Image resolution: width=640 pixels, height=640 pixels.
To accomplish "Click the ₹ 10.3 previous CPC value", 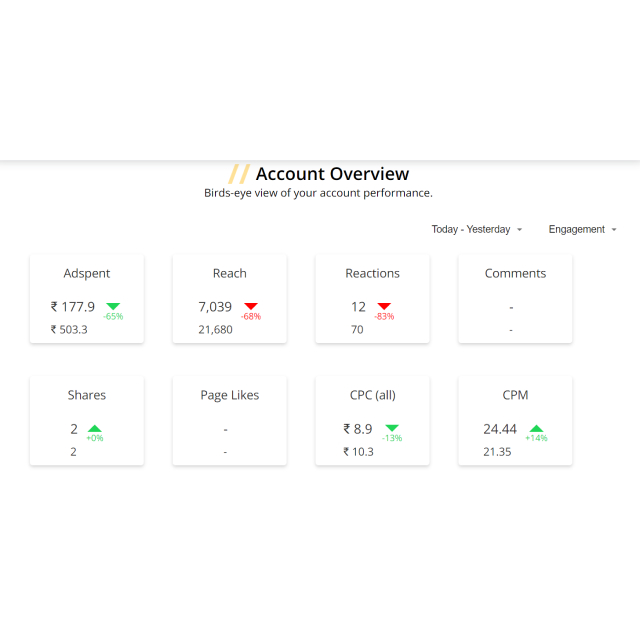I will point(358,452).
